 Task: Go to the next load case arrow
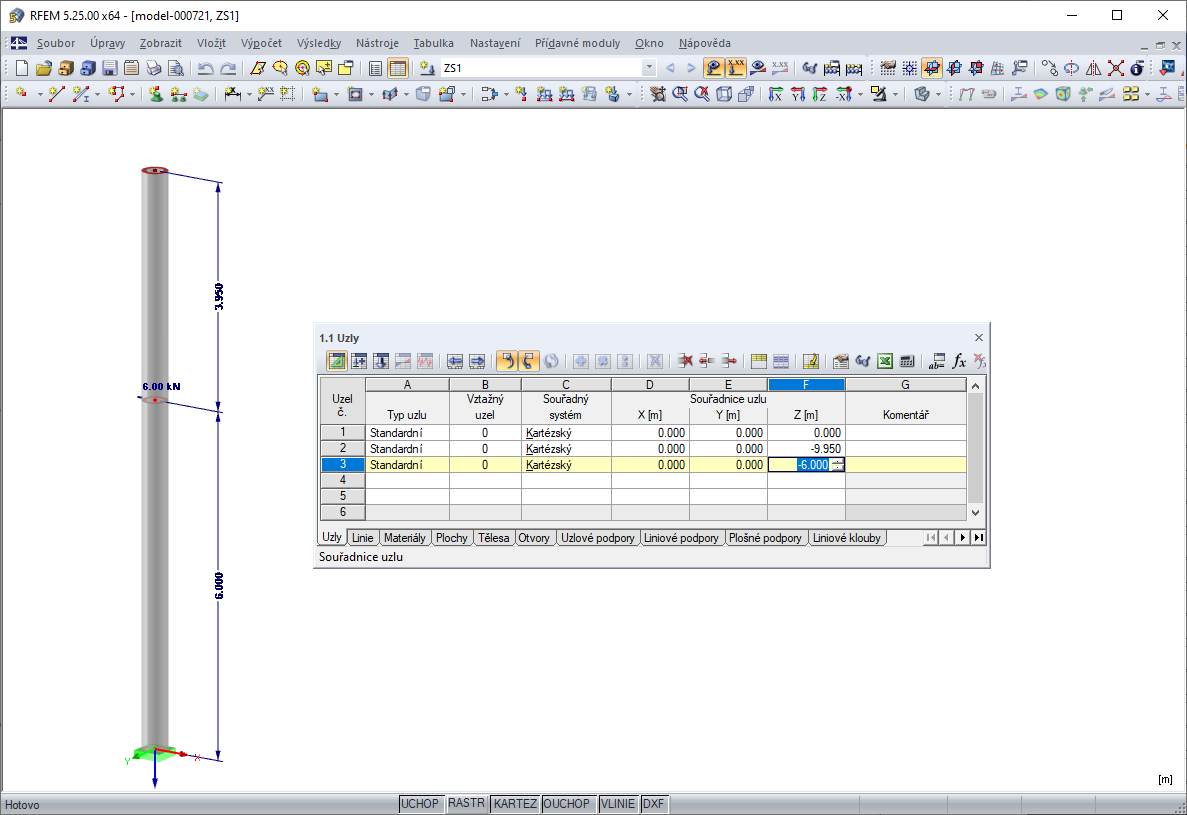pyautogui.click(x=690, y=68)
